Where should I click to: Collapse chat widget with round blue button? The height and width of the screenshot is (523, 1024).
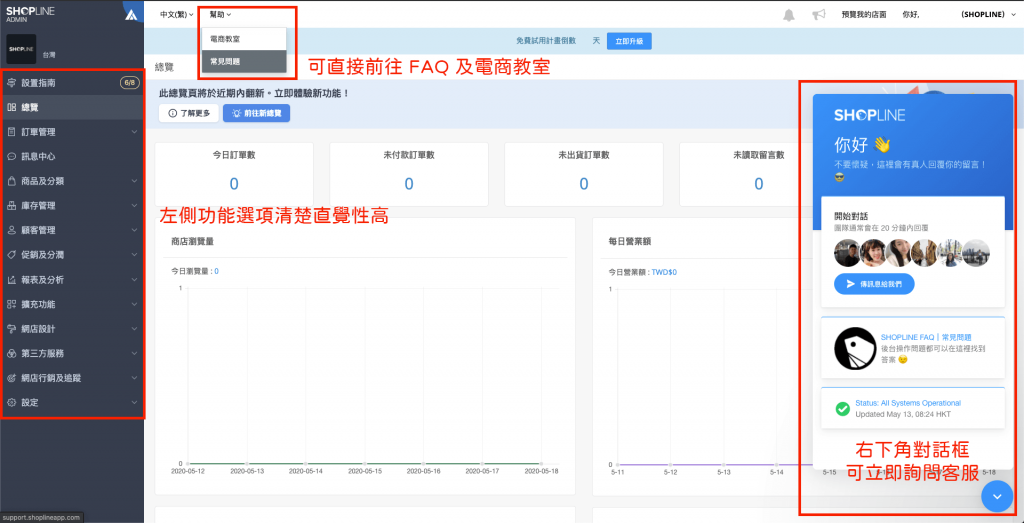pyautogui.click(x=997, y=496)
